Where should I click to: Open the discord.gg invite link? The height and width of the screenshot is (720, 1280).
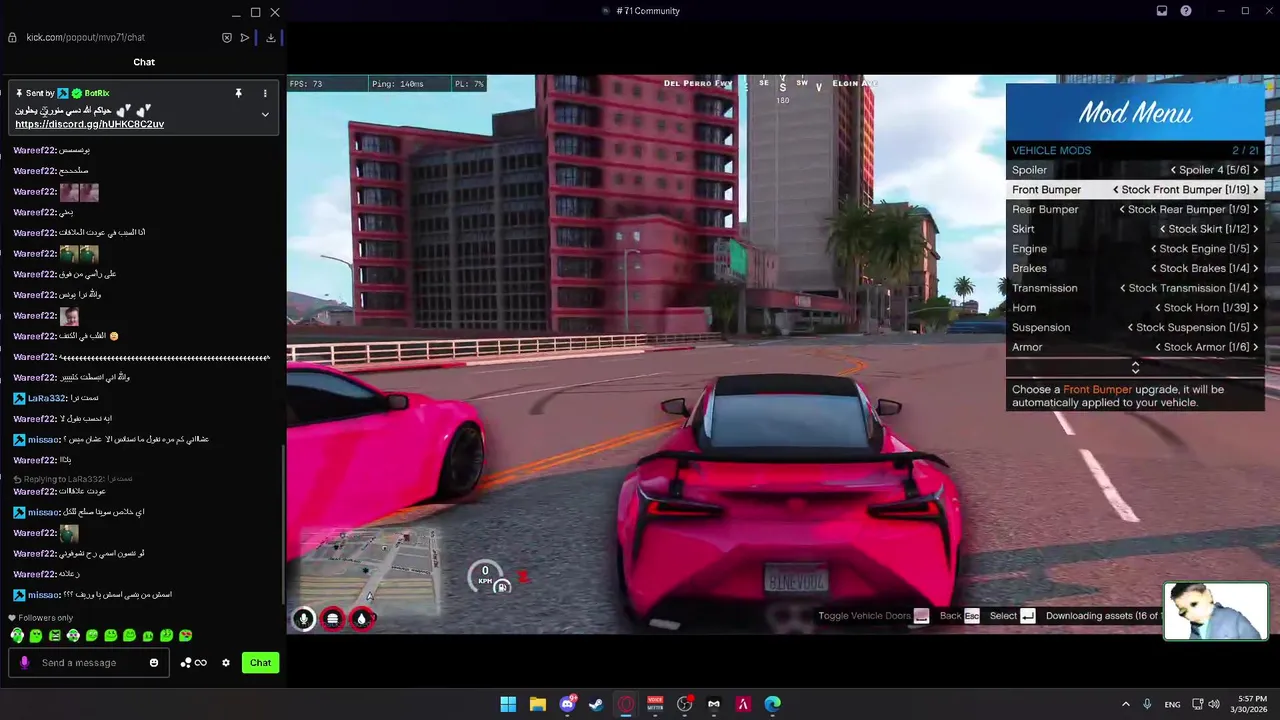click(89, 124)
